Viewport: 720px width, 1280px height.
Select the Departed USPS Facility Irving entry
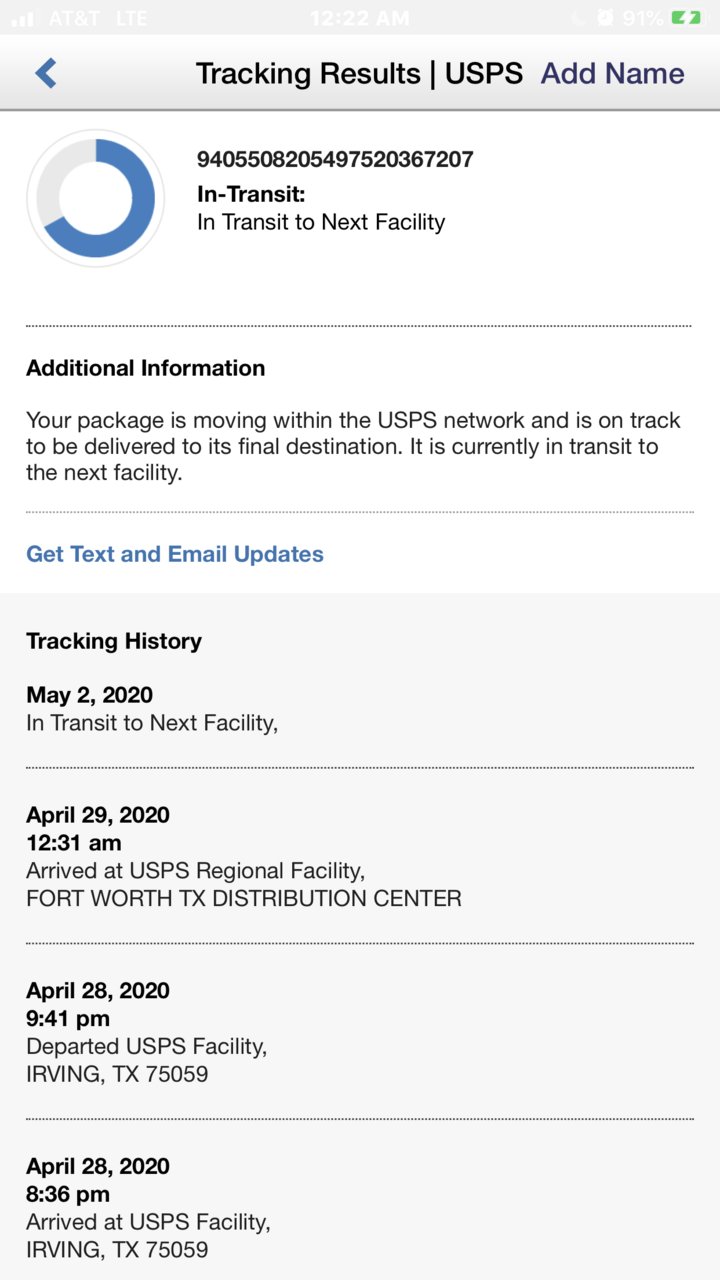360,1032
